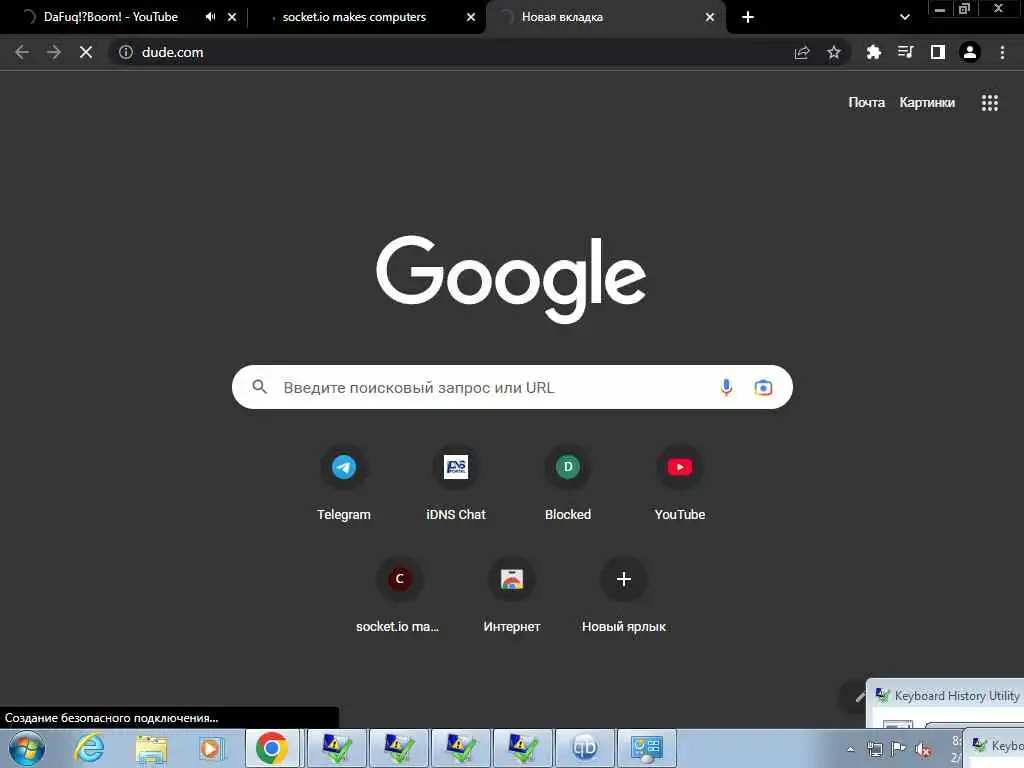This screenshot has height=768, width=1024.
Task: Open Windows Media Player from the taskbar
Action: click(212, 748)
